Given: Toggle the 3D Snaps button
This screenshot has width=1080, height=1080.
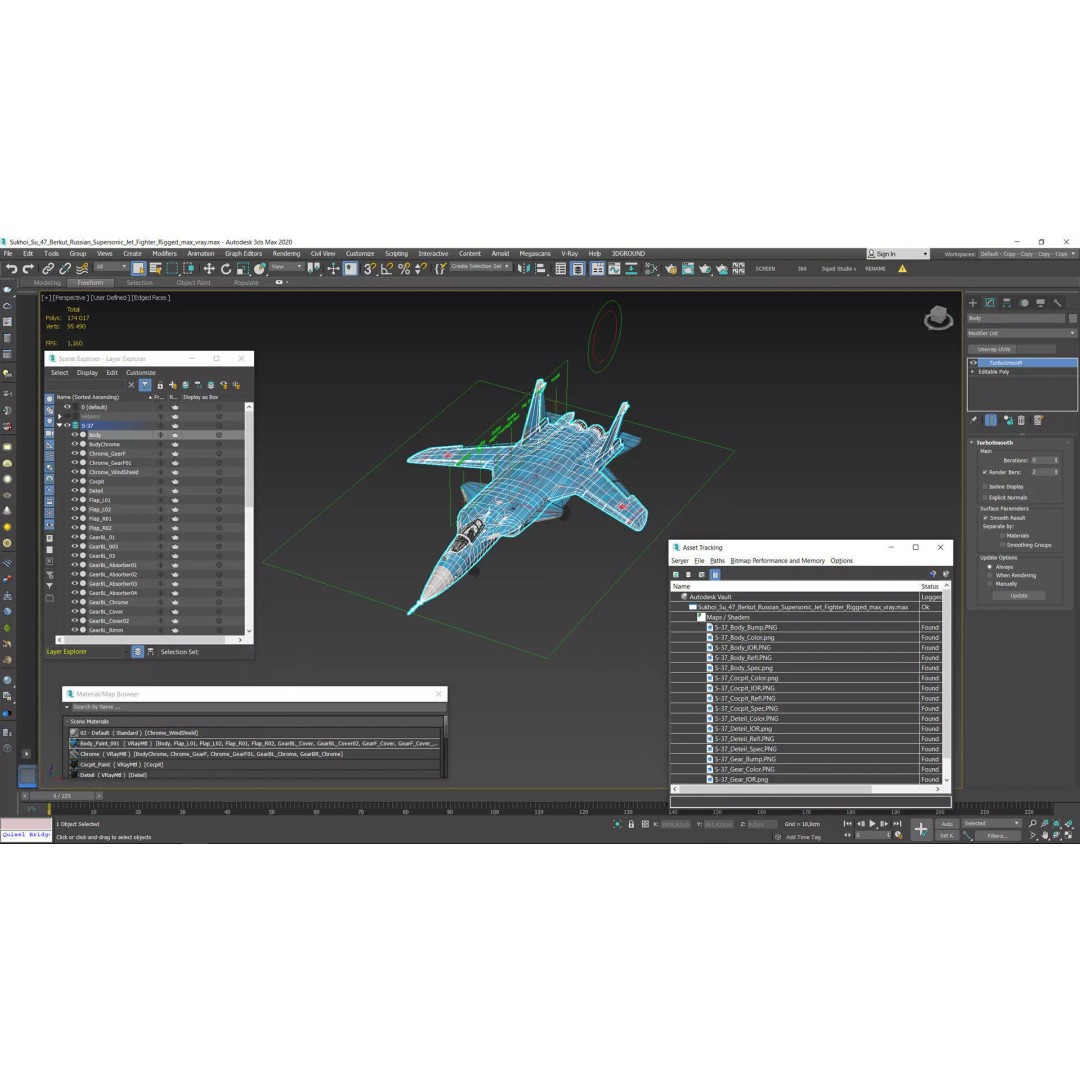Looking at the screenshot, I should [370, 269].
